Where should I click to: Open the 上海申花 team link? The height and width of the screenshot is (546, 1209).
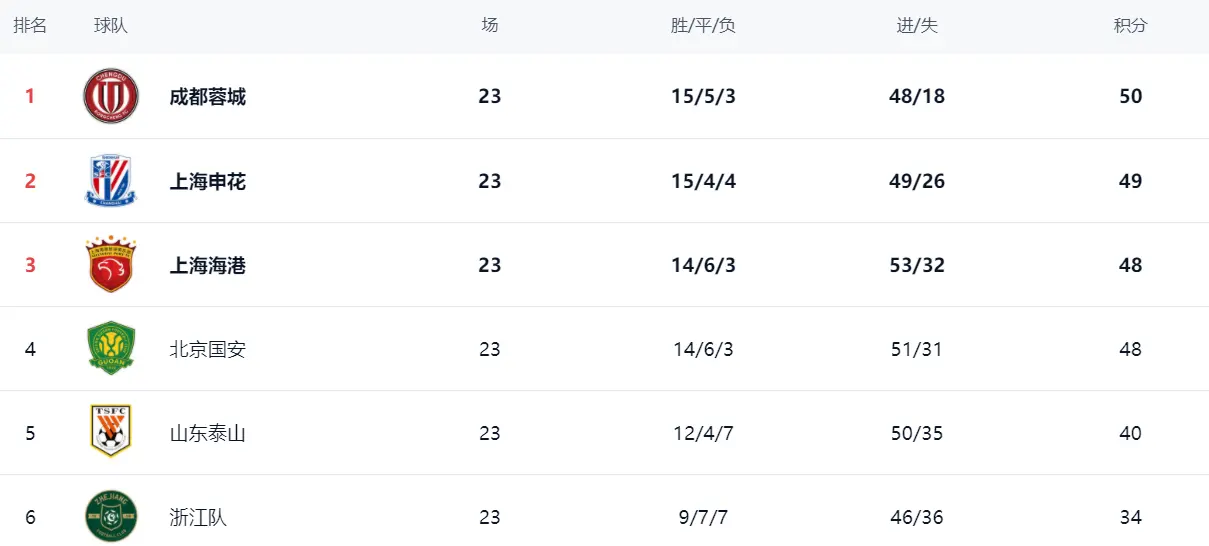[x=207, y=181]
